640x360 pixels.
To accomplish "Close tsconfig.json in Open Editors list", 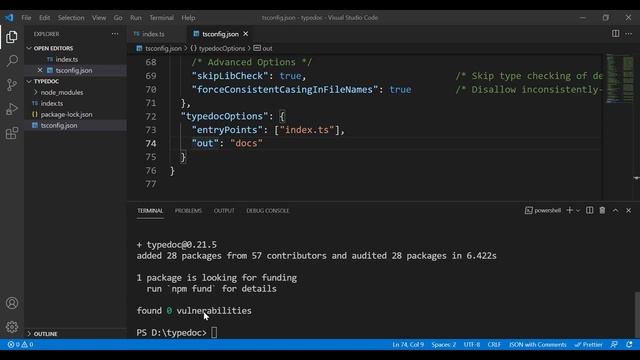I will (x=40, y=70).
